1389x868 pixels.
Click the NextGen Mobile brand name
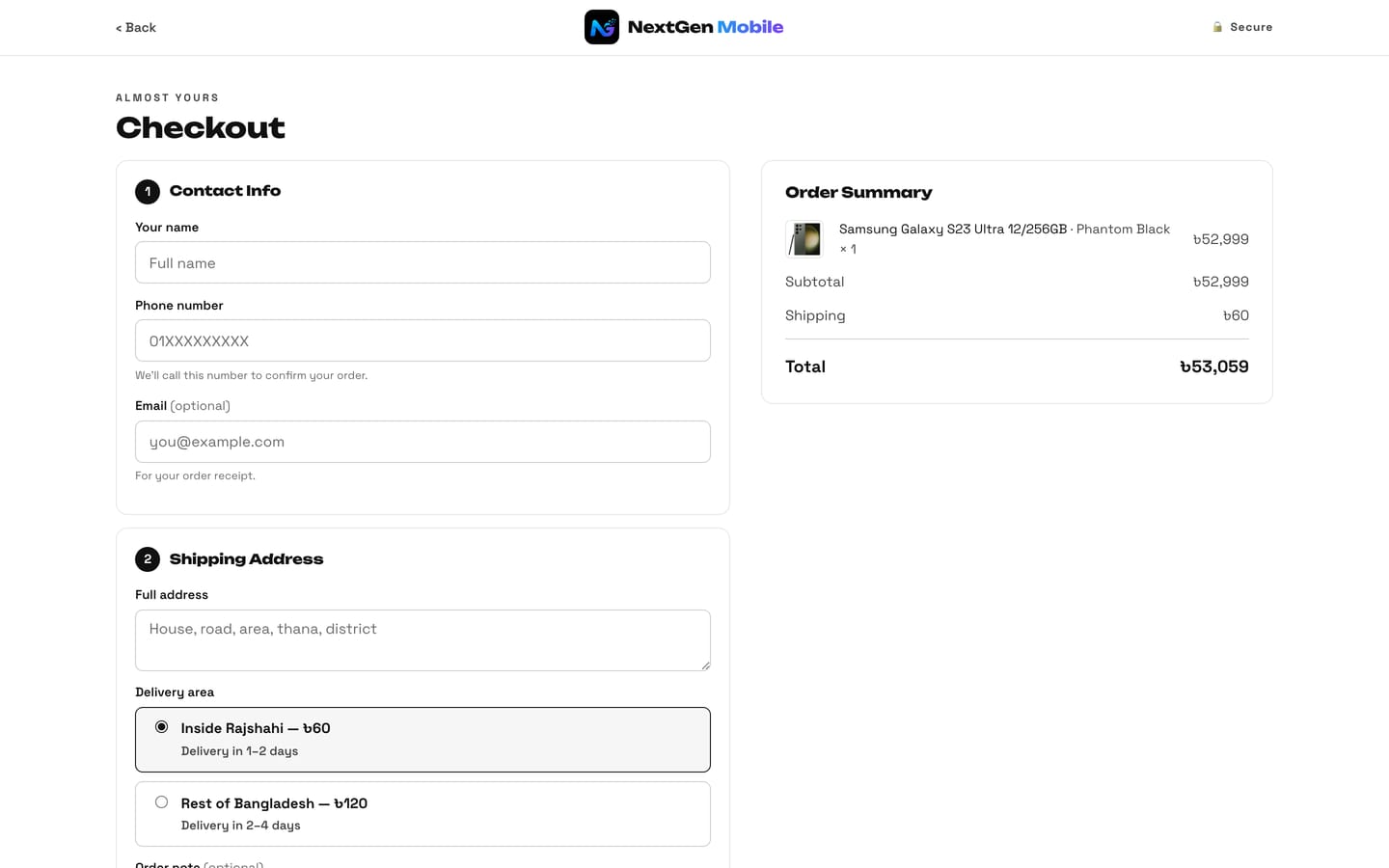705,27
